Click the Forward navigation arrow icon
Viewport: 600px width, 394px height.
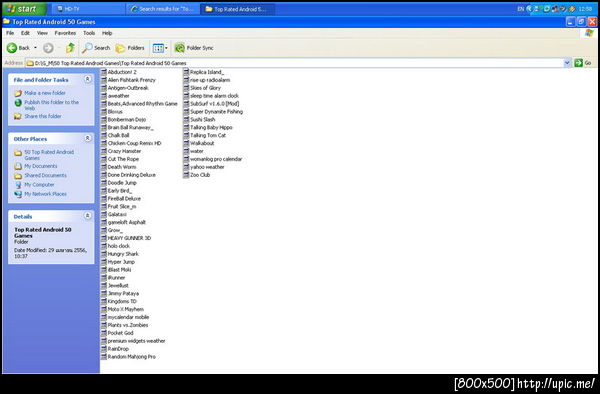point(48,48)
